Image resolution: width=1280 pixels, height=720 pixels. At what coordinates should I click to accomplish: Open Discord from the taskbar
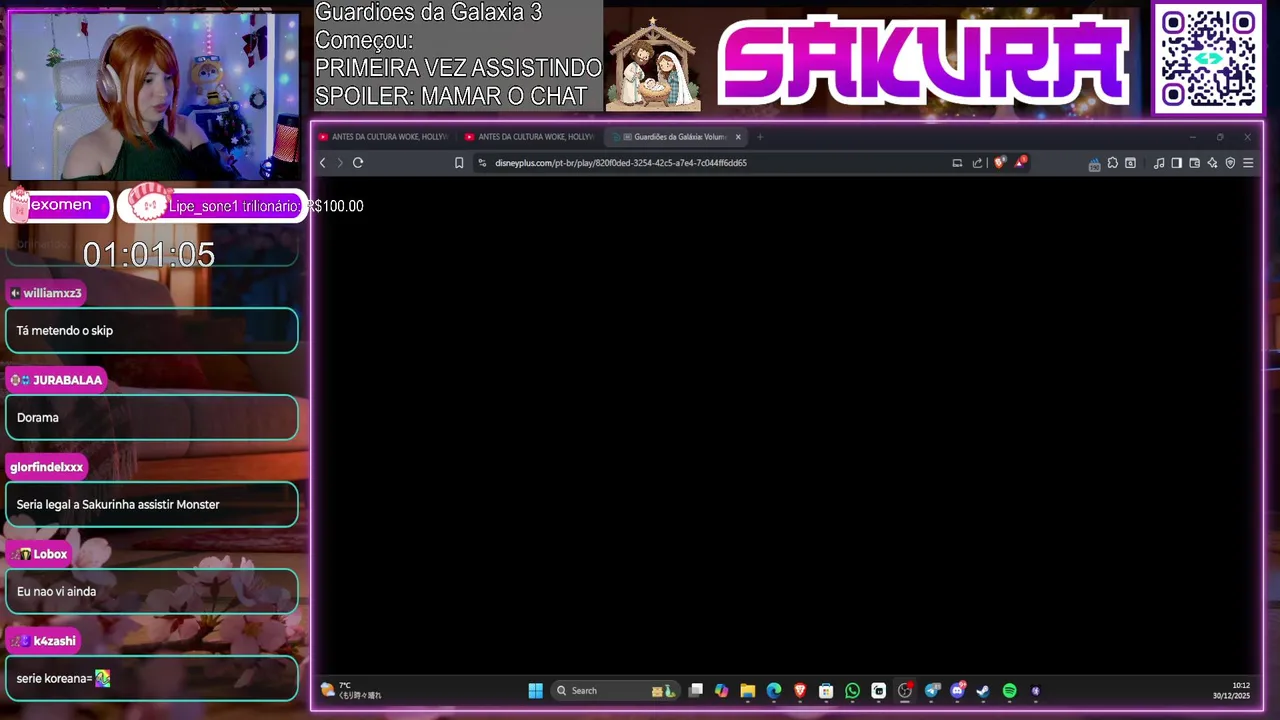(x=958, y=691)
